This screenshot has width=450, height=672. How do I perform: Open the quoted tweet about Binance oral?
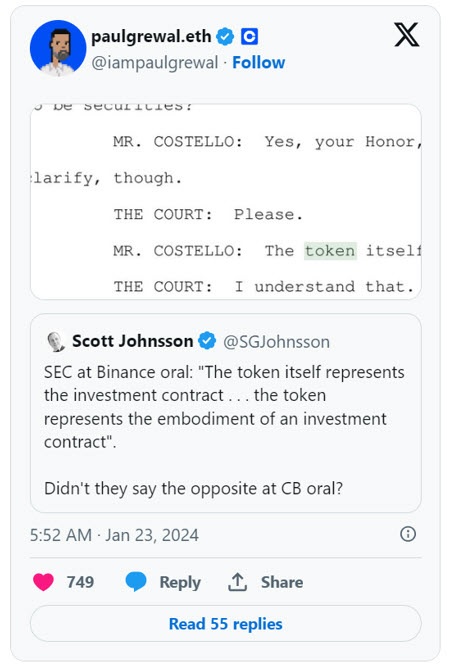pos(225,413)
